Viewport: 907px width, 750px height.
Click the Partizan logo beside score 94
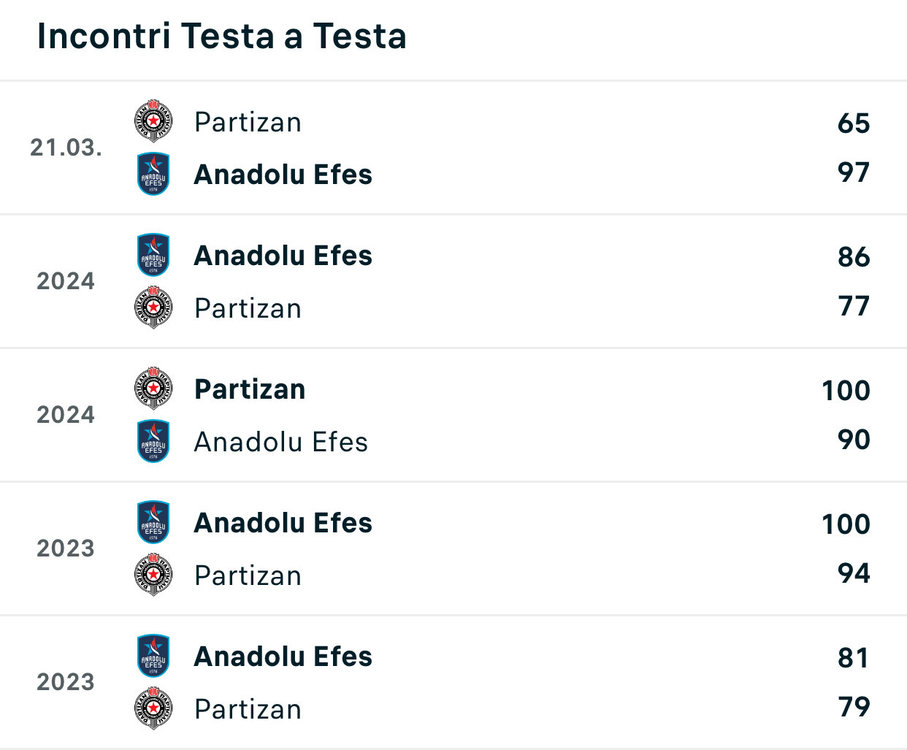coord(153,575)
